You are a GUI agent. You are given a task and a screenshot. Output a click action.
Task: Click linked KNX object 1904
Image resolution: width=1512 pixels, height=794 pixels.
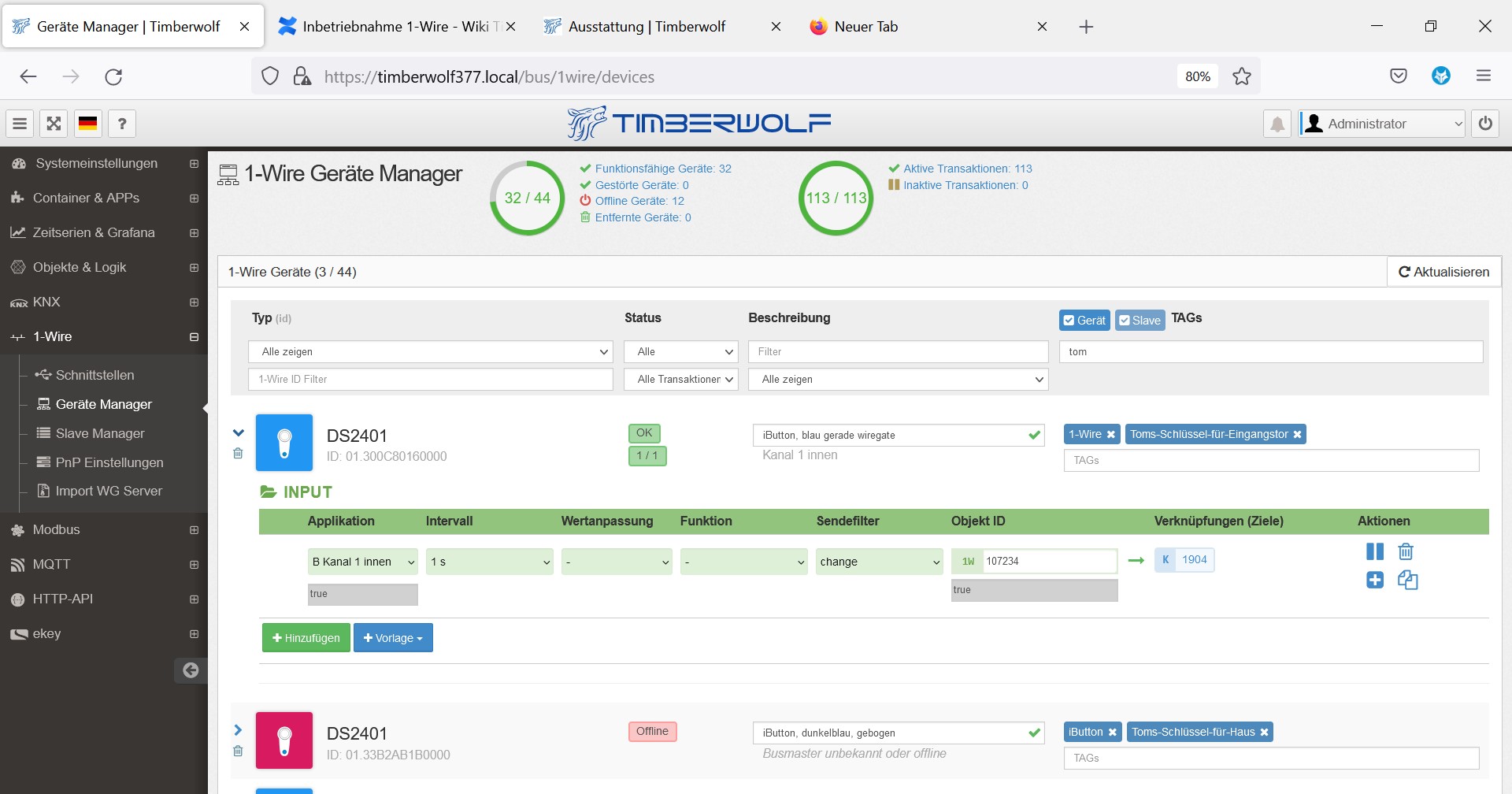click(x=1184, y=560)
